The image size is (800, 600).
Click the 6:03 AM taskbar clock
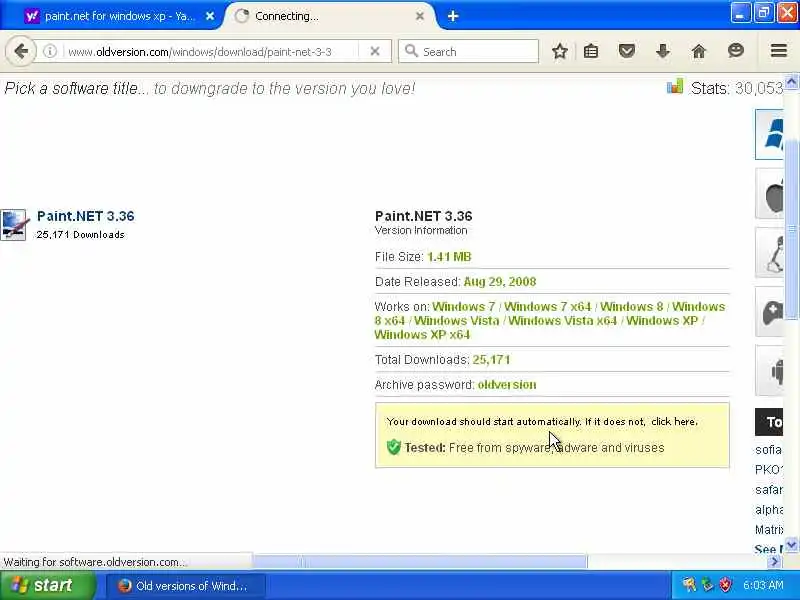pyautogui.click(x=763, y=585)
